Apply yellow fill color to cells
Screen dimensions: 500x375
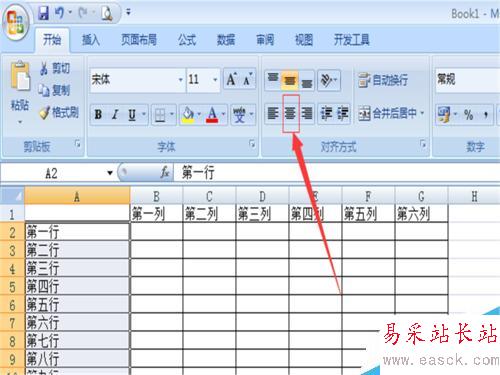pos(188,115)
